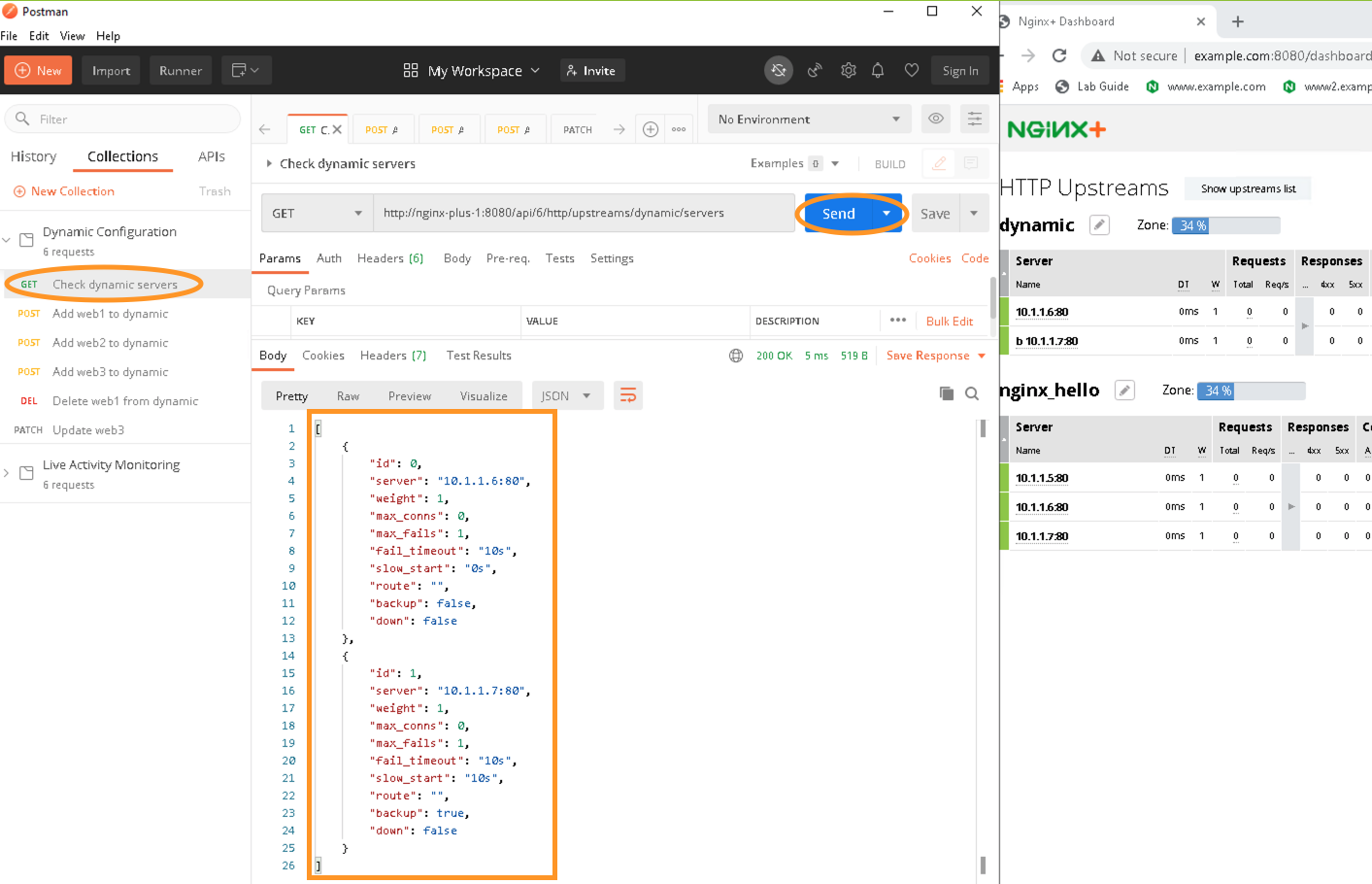Click the sync status icon in Postman header
This screenshot has height=884, width=1372.
pos(778,70)
